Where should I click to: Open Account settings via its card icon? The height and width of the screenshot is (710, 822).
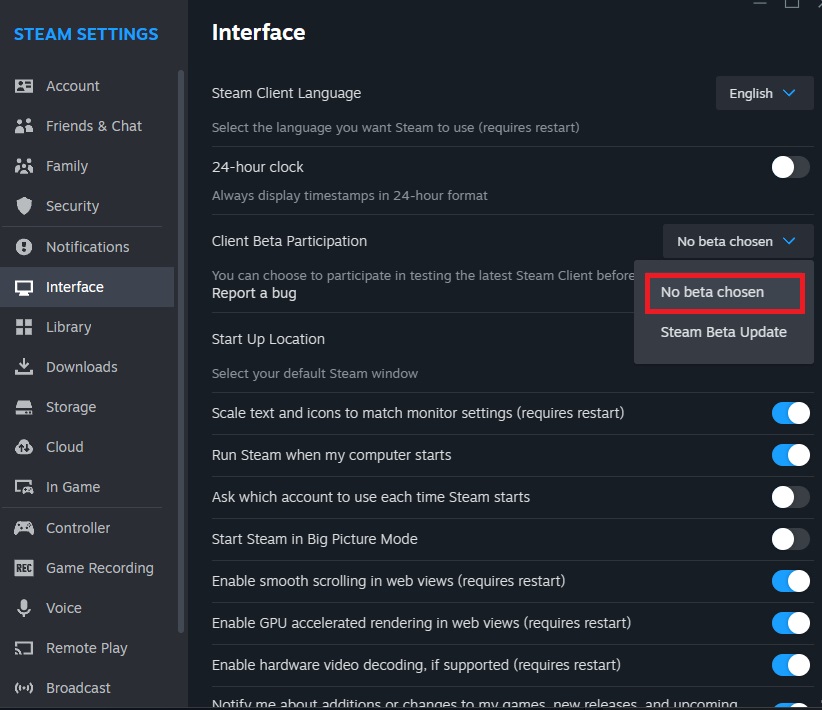coord(24,86)
